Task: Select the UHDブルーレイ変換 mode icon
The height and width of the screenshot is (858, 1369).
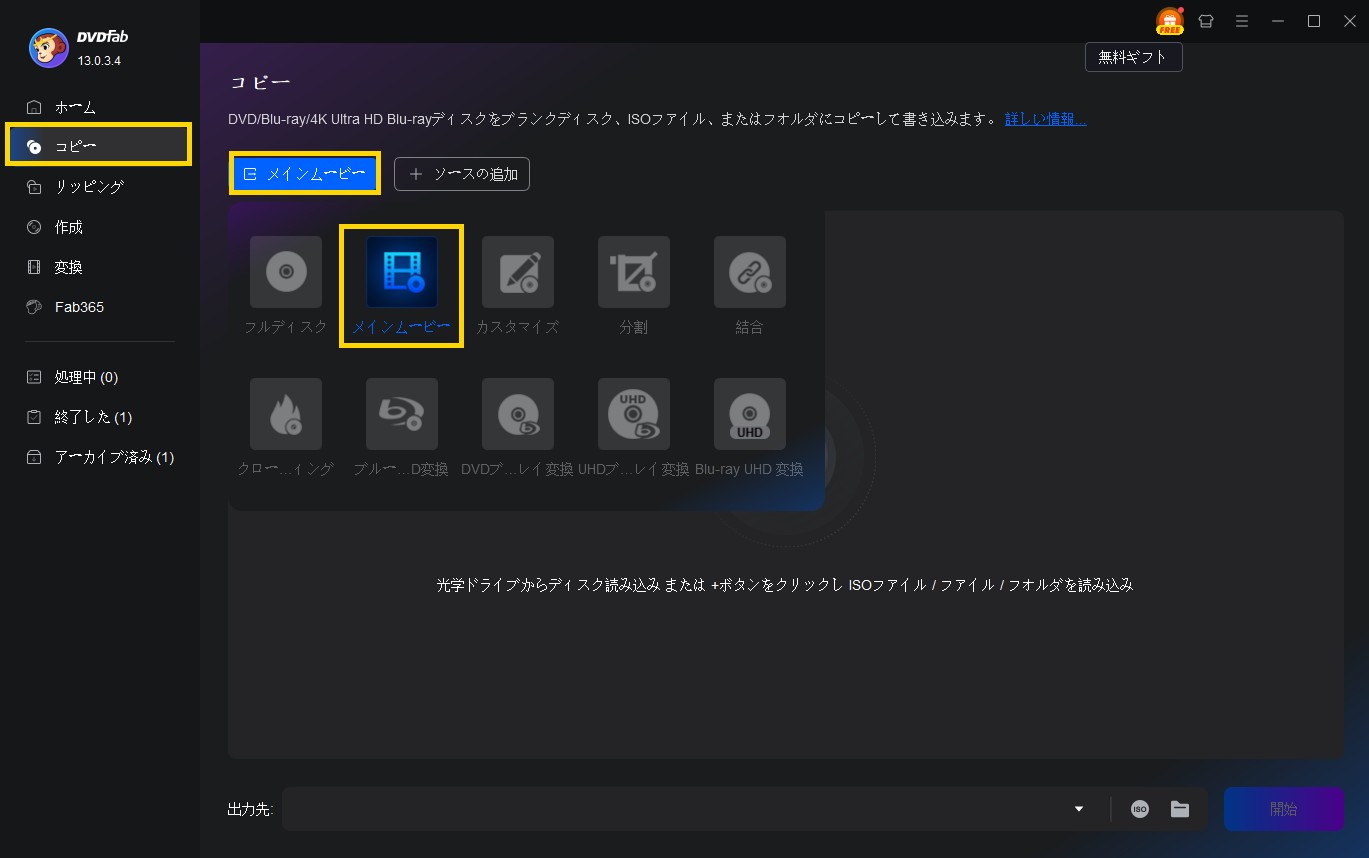Action: coord(634,414)
